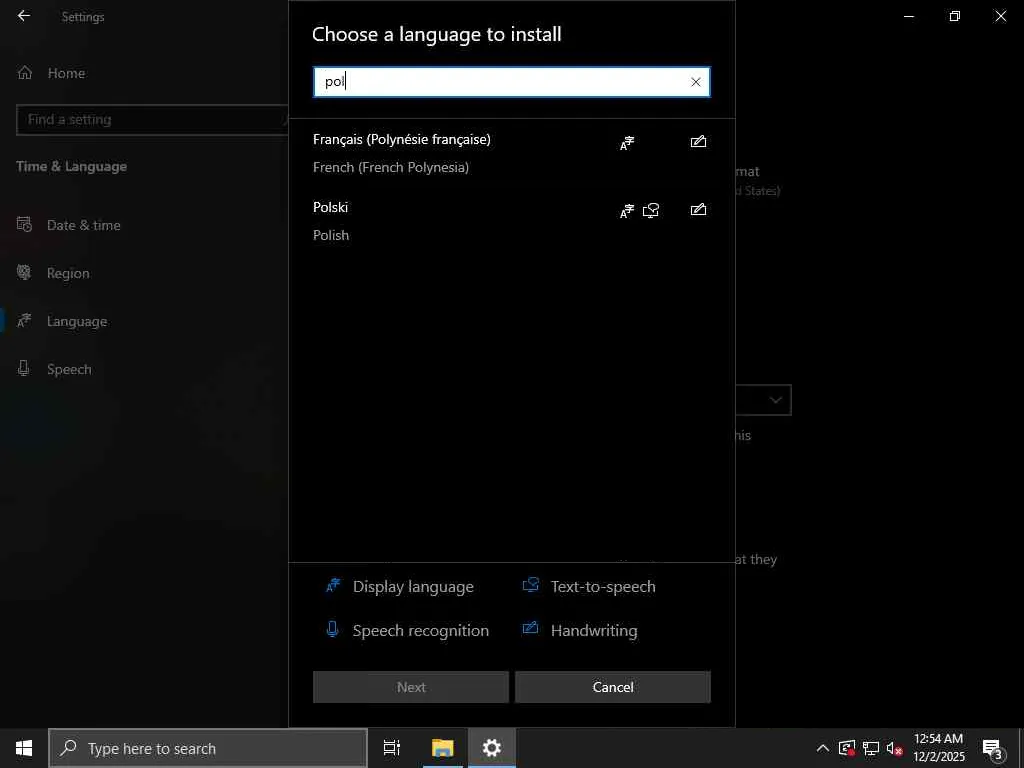1024x768 pixels.
Task: Show hidden system tray icons
Action: (x=823, y=748)
